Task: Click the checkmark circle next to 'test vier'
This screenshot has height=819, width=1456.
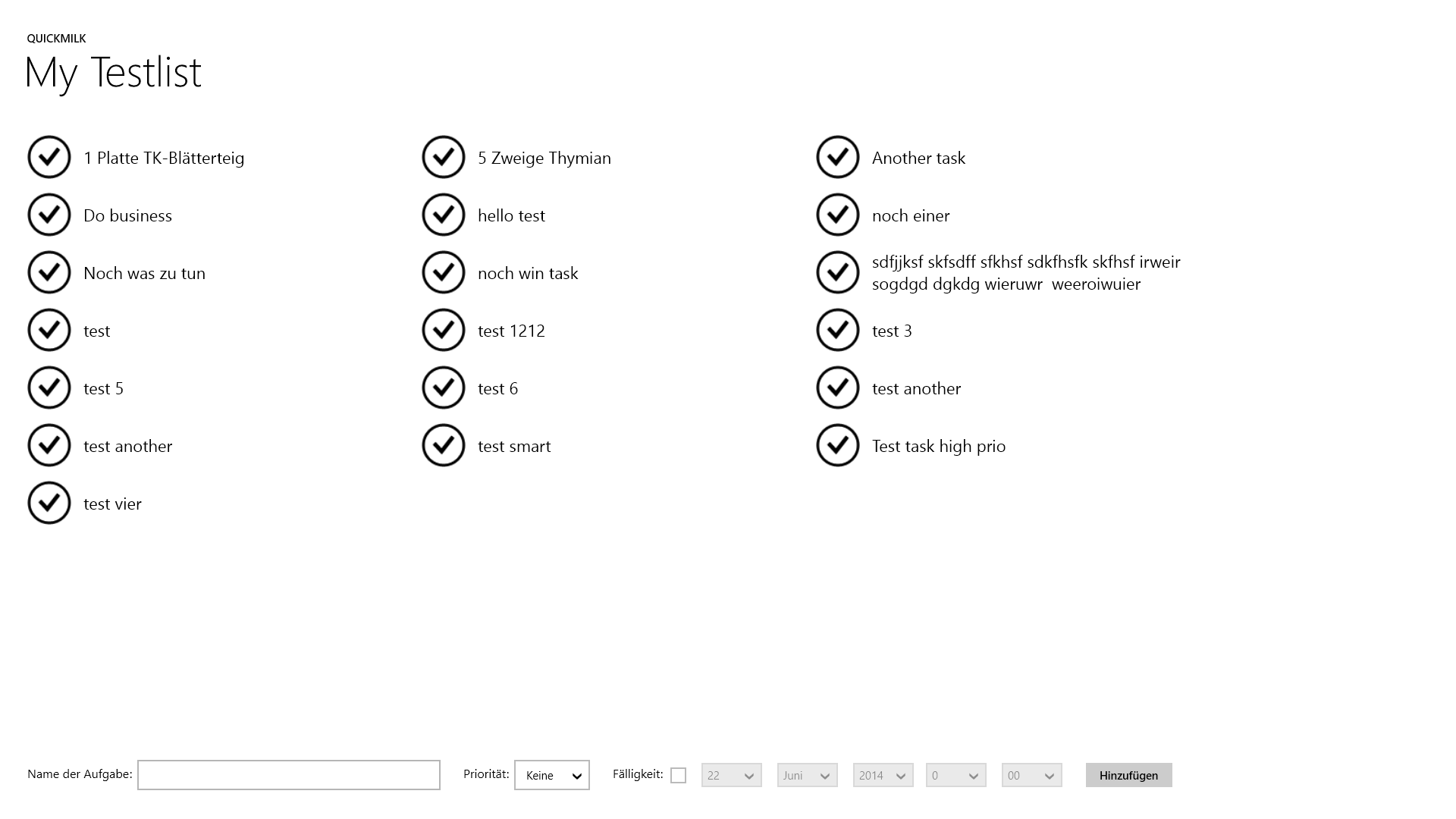Action: (x=49, y=503)
